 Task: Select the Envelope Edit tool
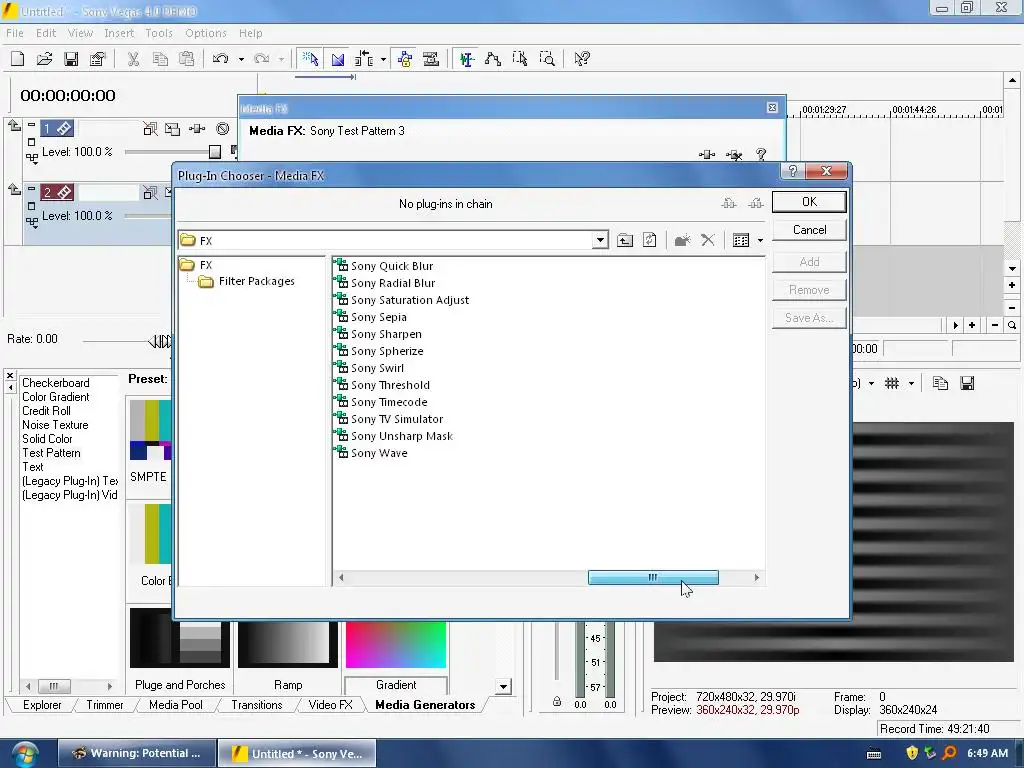click(493, 59)
